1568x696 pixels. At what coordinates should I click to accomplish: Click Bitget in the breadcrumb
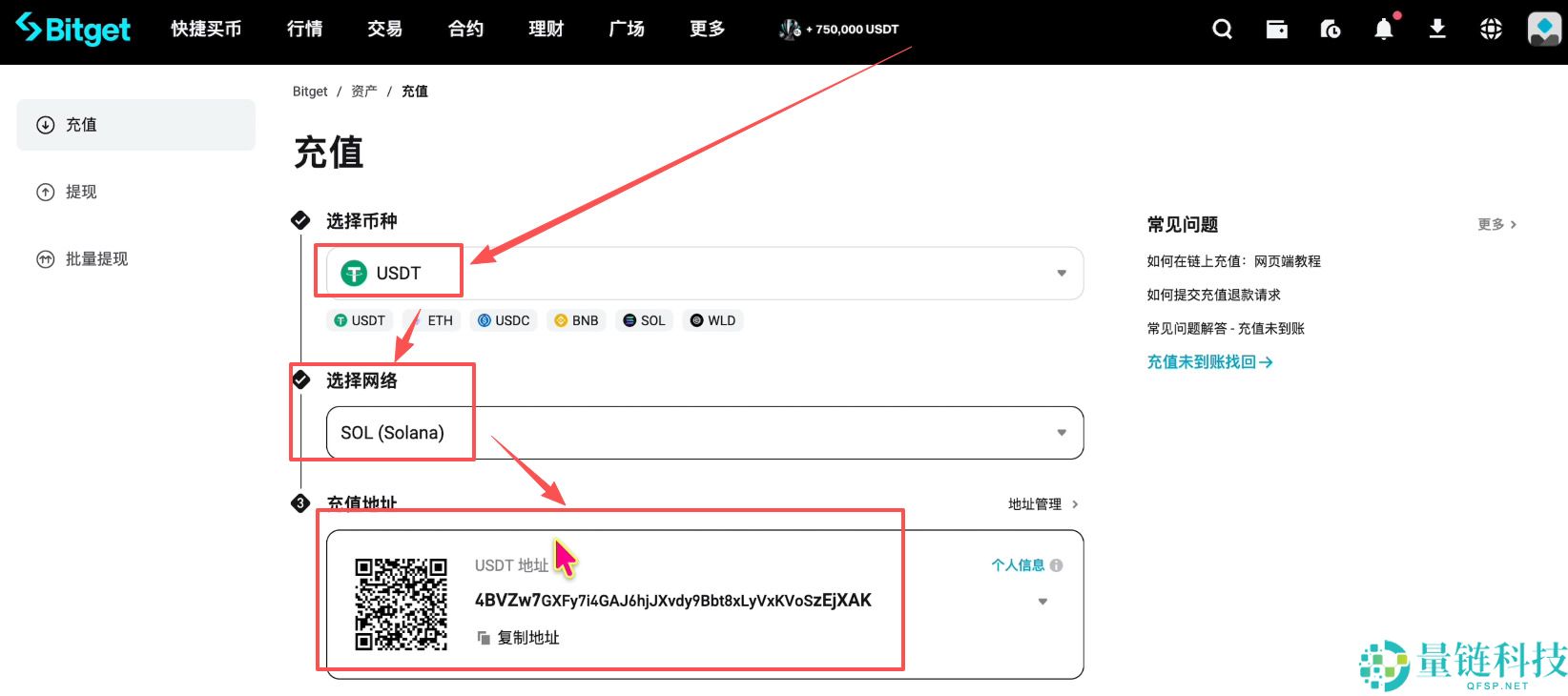[x=310, y=92]
